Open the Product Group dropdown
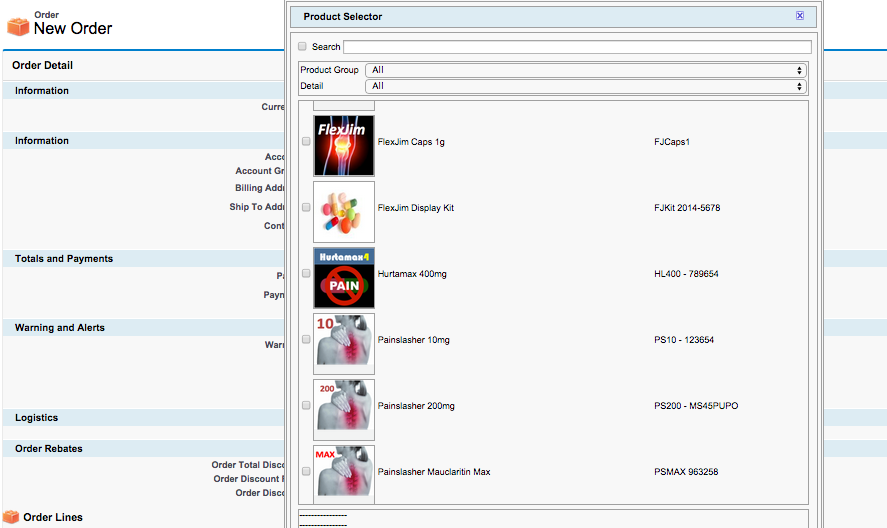 pos(586,70)
